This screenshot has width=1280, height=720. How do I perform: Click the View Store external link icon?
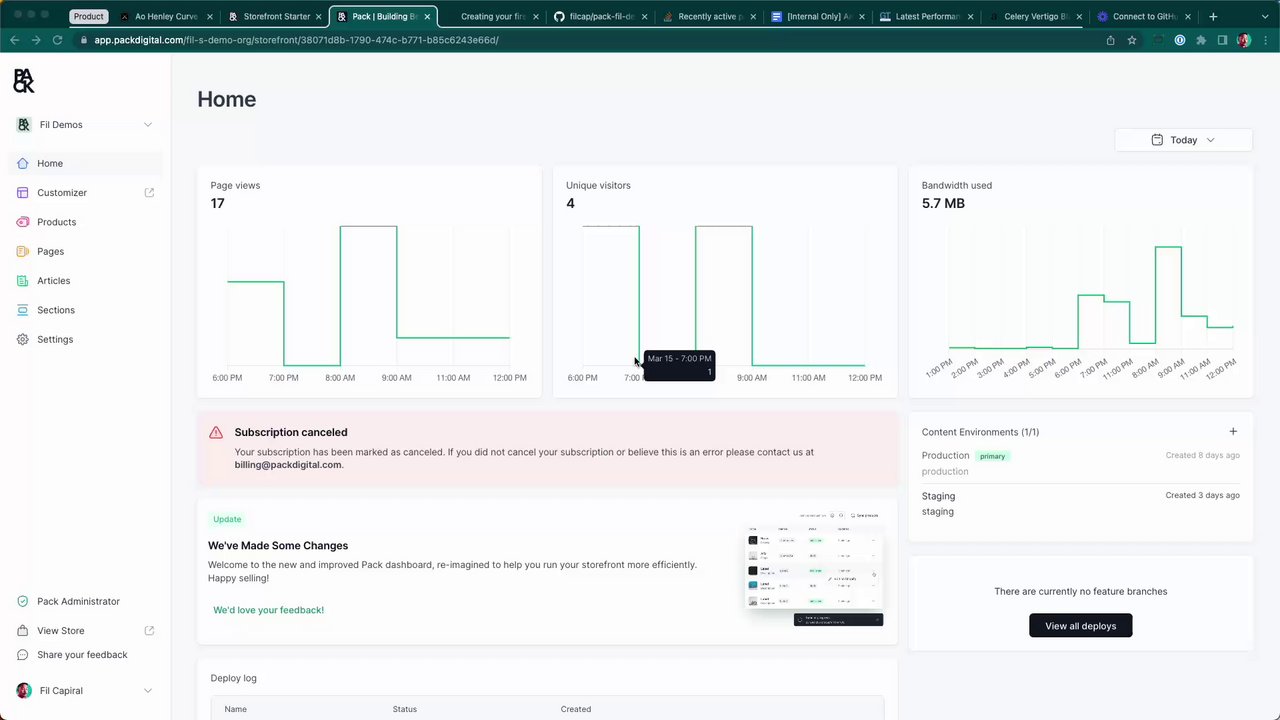pos(149,631)
